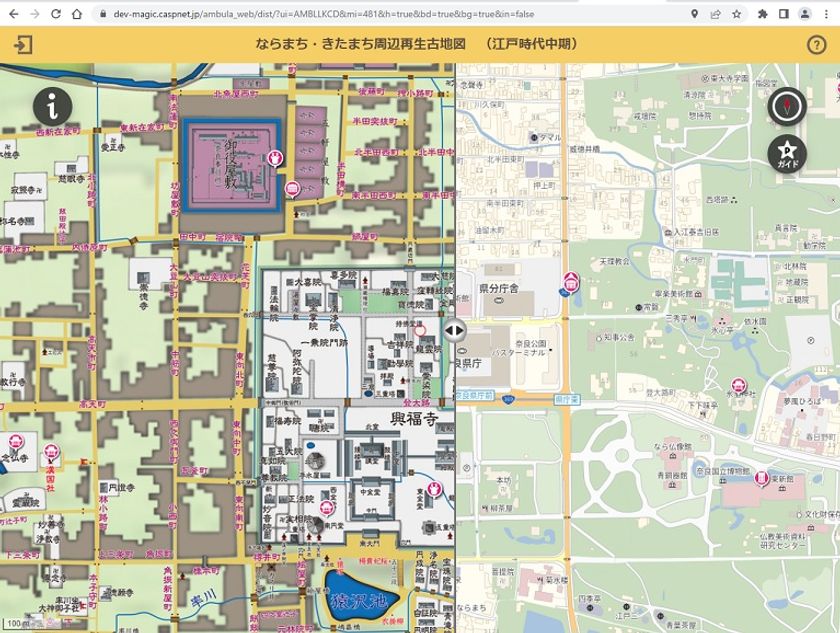
Task: Open location permission icon in address bar
Action: [x=694, y=14]
